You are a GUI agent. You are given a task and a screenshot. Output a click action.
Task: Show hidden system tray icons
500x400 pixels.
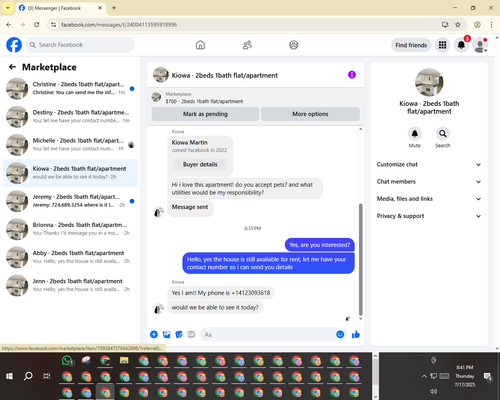coord(424,376)
